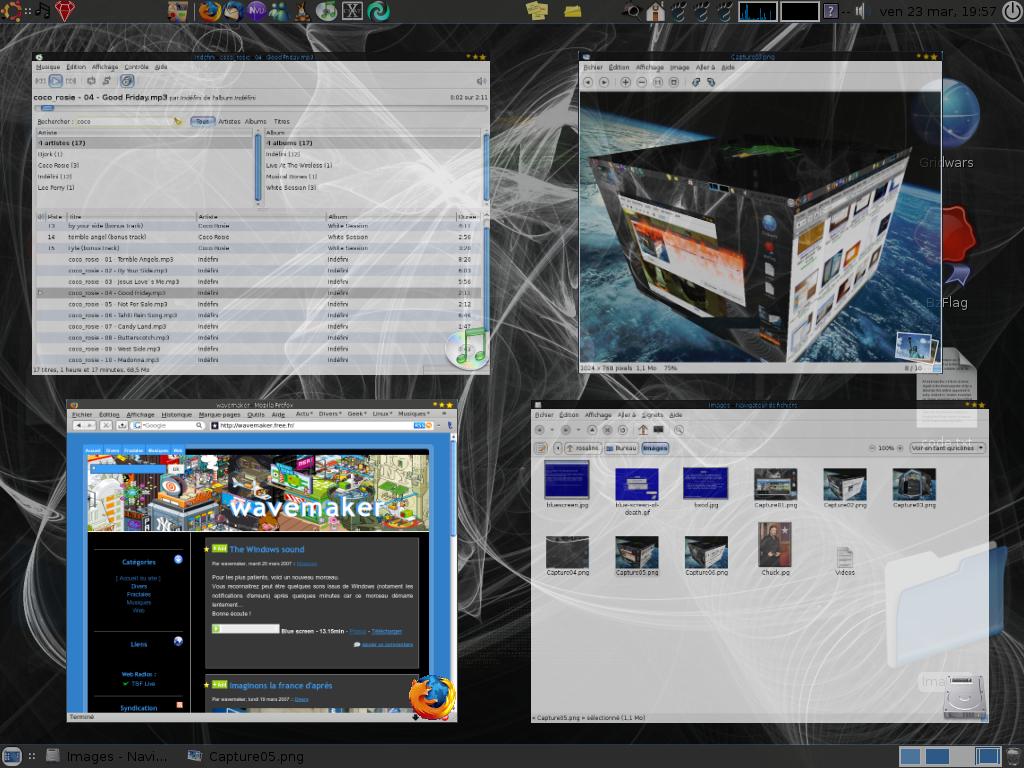
Task: Click the Firefox stop loading button
Action: click(106, 426)
